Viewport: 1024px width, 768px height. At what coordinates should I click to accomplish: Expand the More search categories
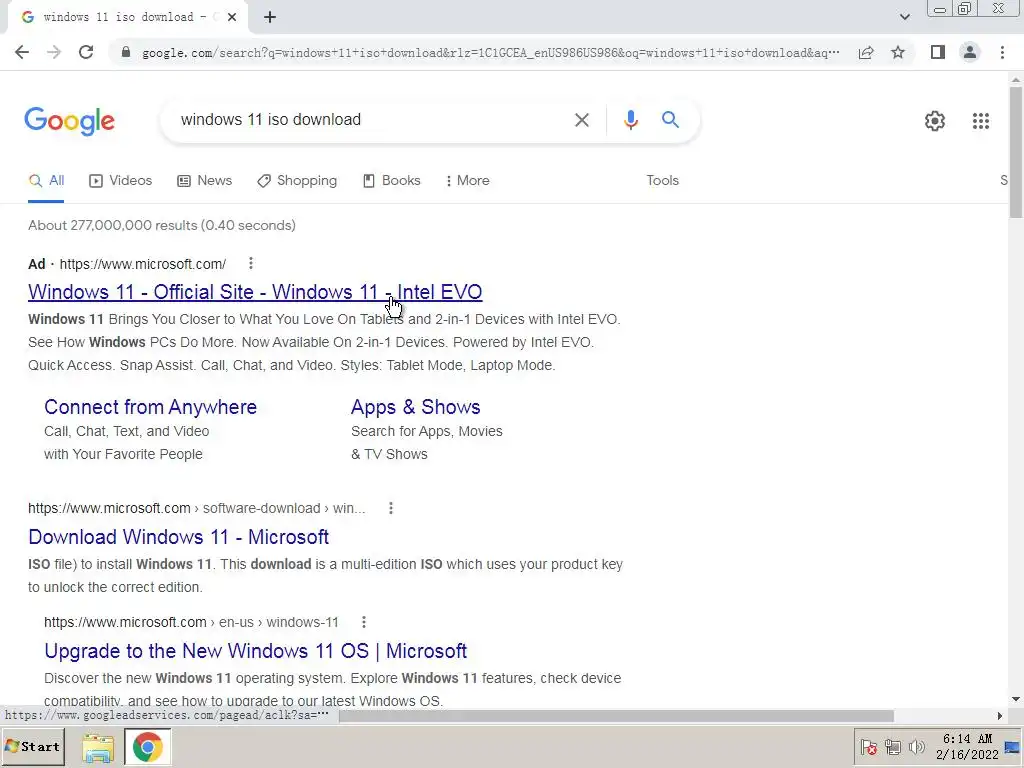tap(467, 181)
